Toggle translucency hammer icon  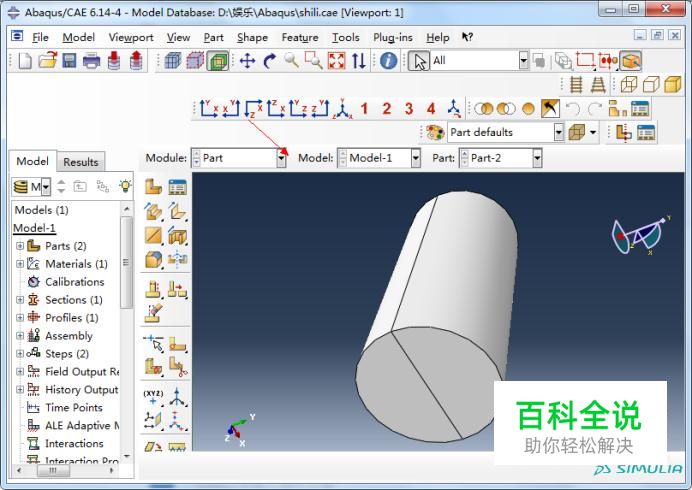[x=550, y=109]
